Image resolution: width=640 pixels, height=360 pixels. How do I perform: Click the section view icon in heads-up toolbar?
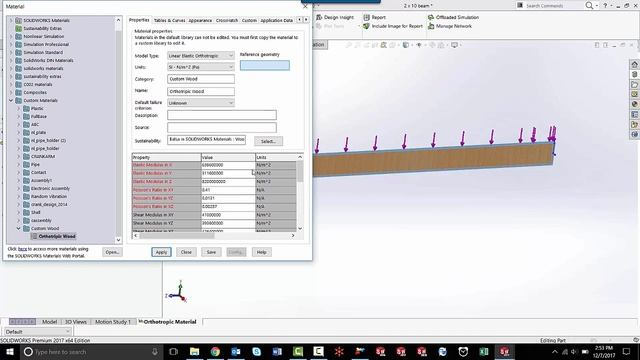click(383, 45)
